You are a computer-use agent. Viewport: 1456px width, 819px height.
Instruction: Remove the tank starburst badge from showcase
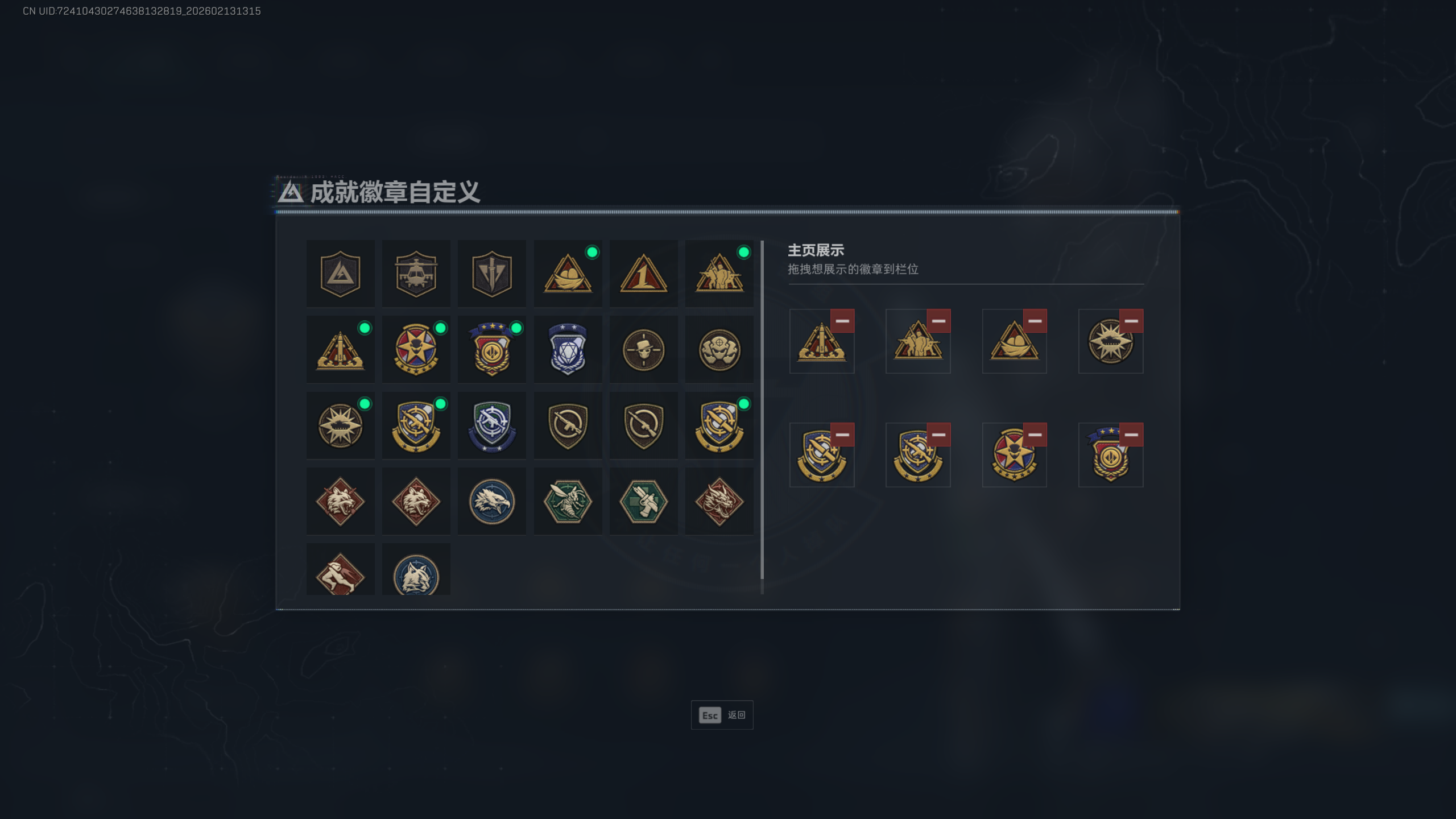[x=1131, y=321]
